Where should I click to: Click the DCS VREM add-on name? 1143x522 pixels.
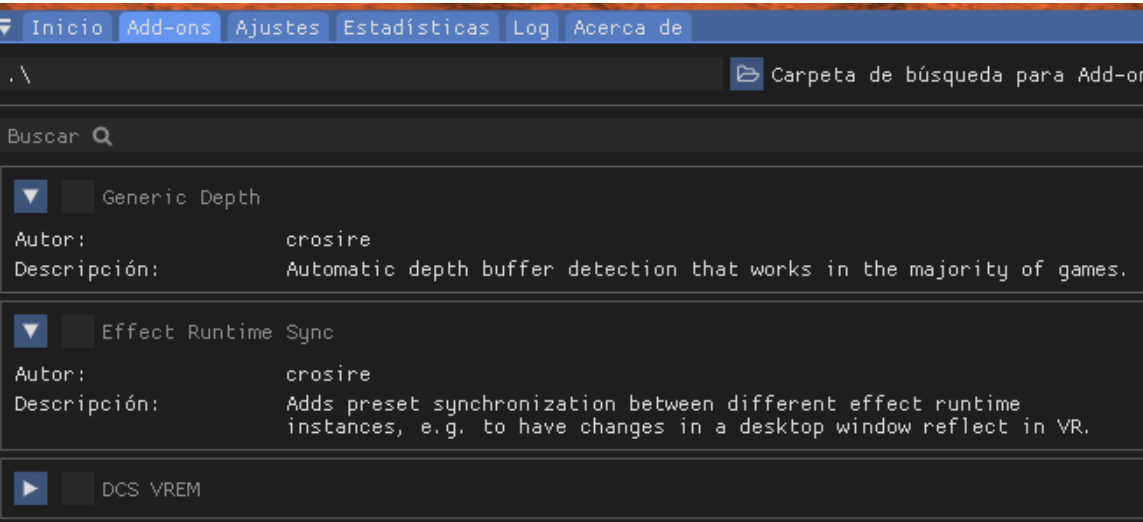coord(151,489)
